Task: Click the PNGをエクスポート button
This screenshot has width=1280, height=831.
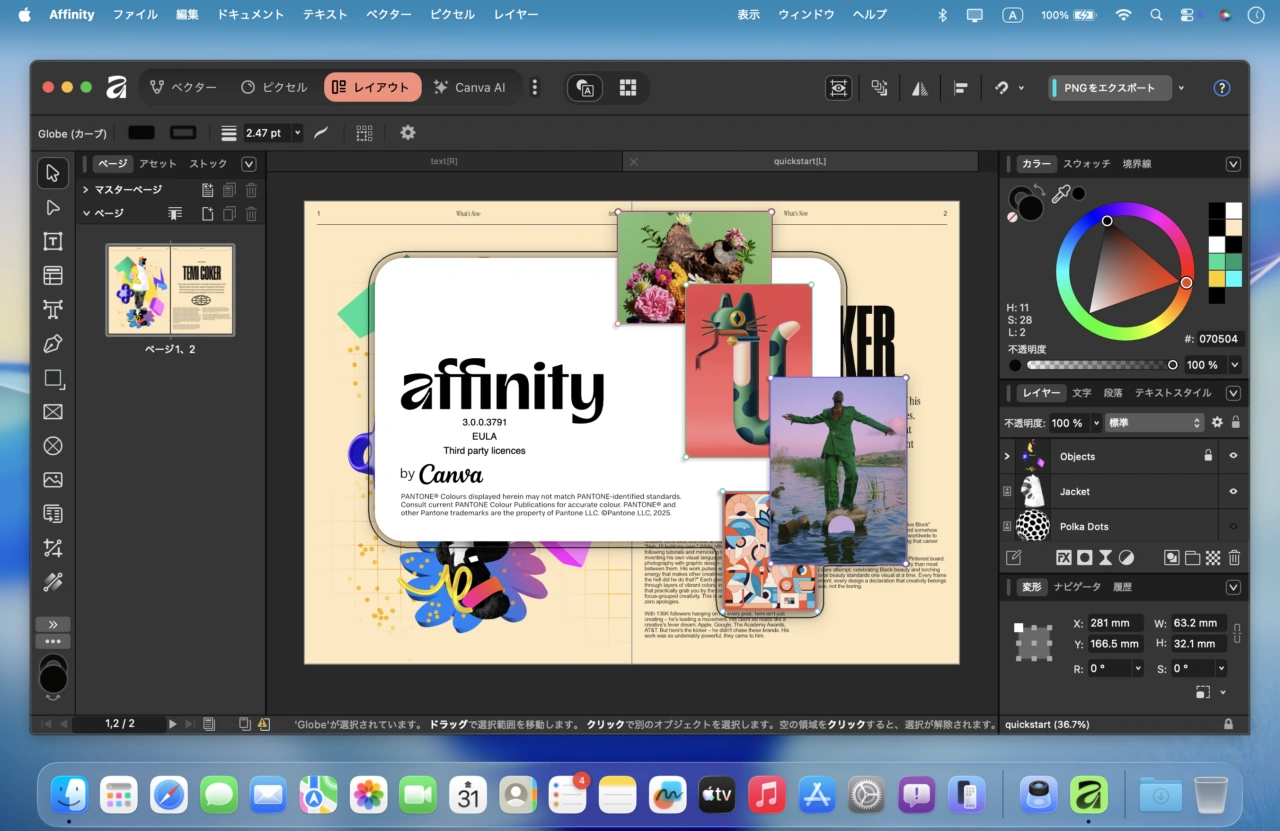Action: [x=1110, y=88]
